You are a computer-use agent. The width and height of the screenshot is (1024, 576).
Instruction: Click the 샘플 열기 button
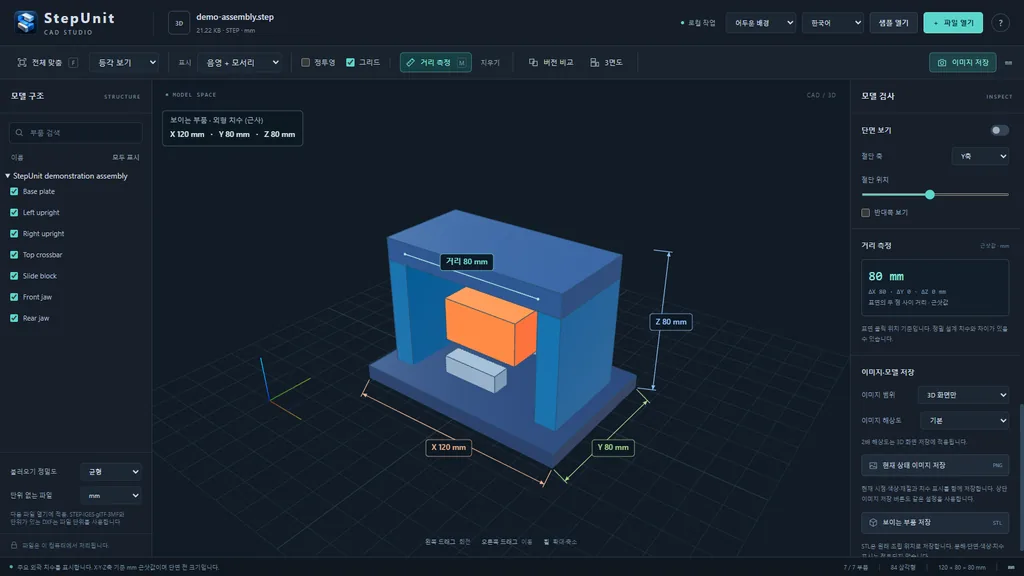893,23
